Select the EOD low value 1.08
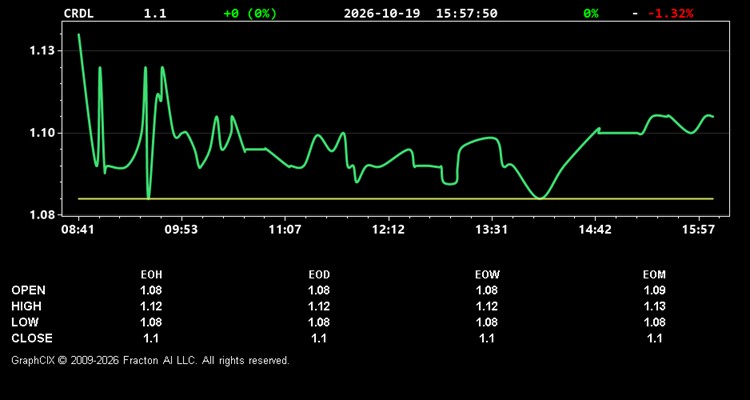 (319, 322)
